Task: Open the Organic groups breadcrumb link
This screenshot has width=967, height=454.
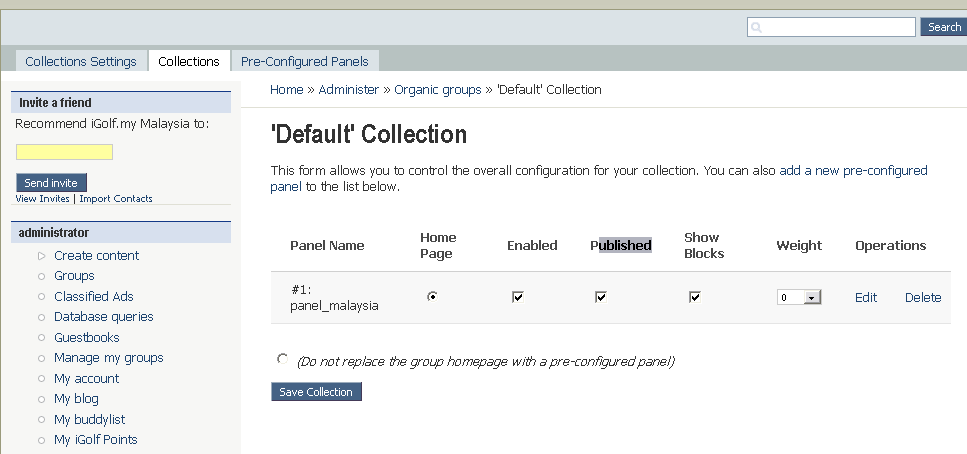Action: (437, 90)
